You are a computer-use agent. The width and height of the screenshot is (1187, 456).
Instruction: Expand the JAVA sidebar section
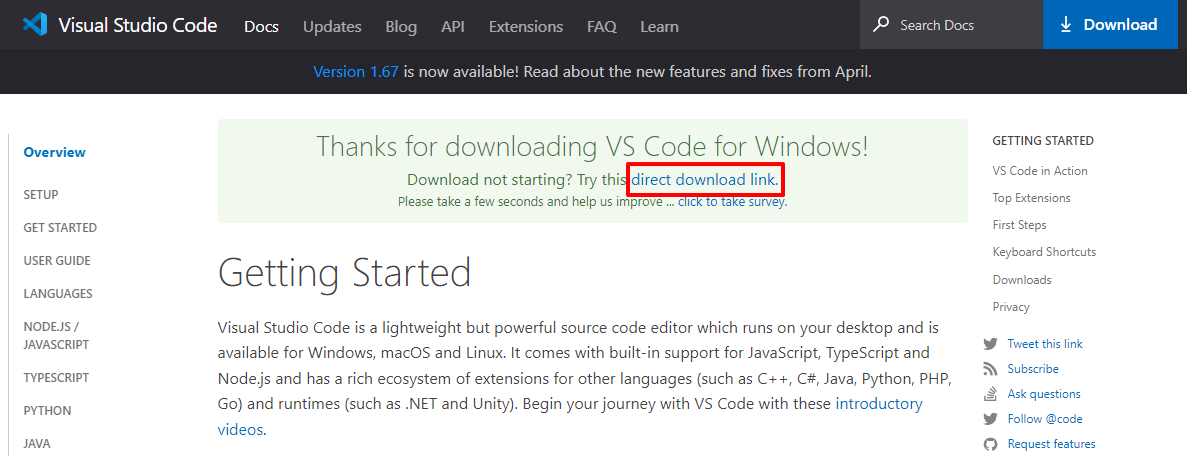click(37, 444)
